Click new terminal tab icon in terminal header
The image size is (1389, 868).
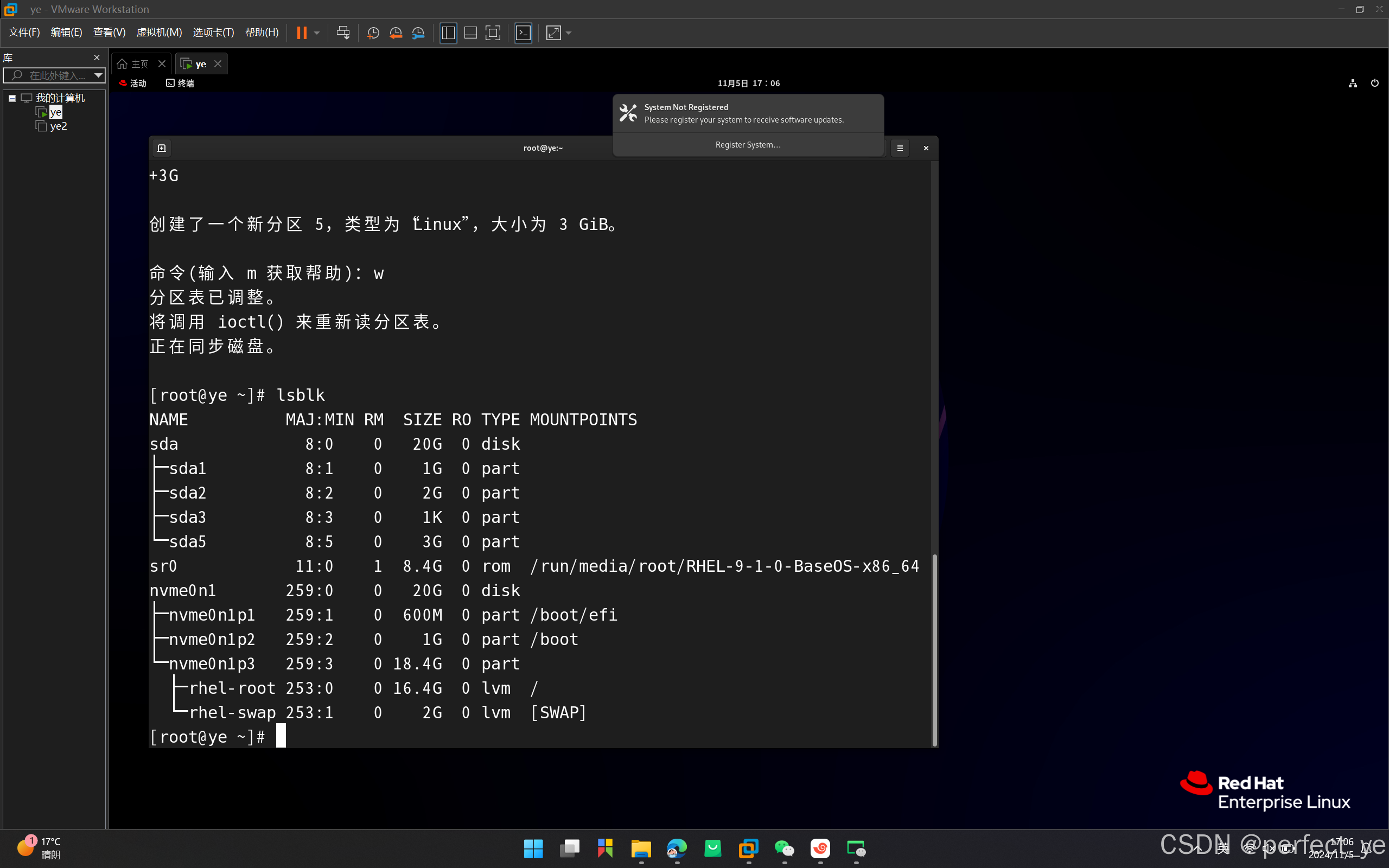click(162, 148)
